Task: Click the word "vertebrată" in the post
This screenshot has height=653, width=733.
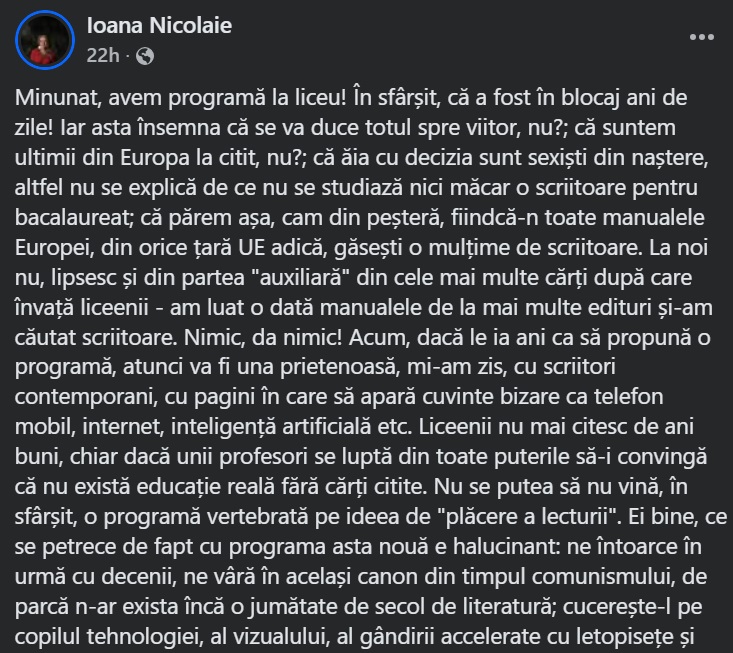Action: (243, 521)
